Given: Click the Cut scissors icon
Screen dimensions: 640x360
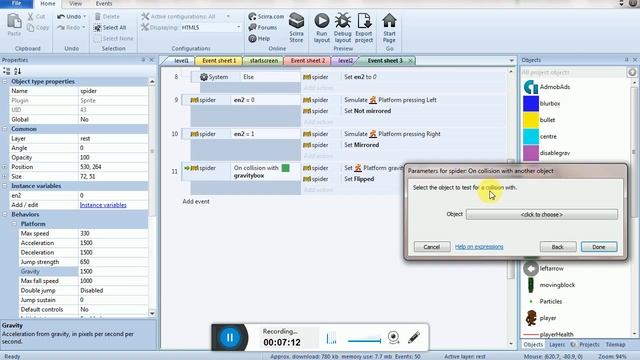Looking at the screenshot, I should (31, 16).
